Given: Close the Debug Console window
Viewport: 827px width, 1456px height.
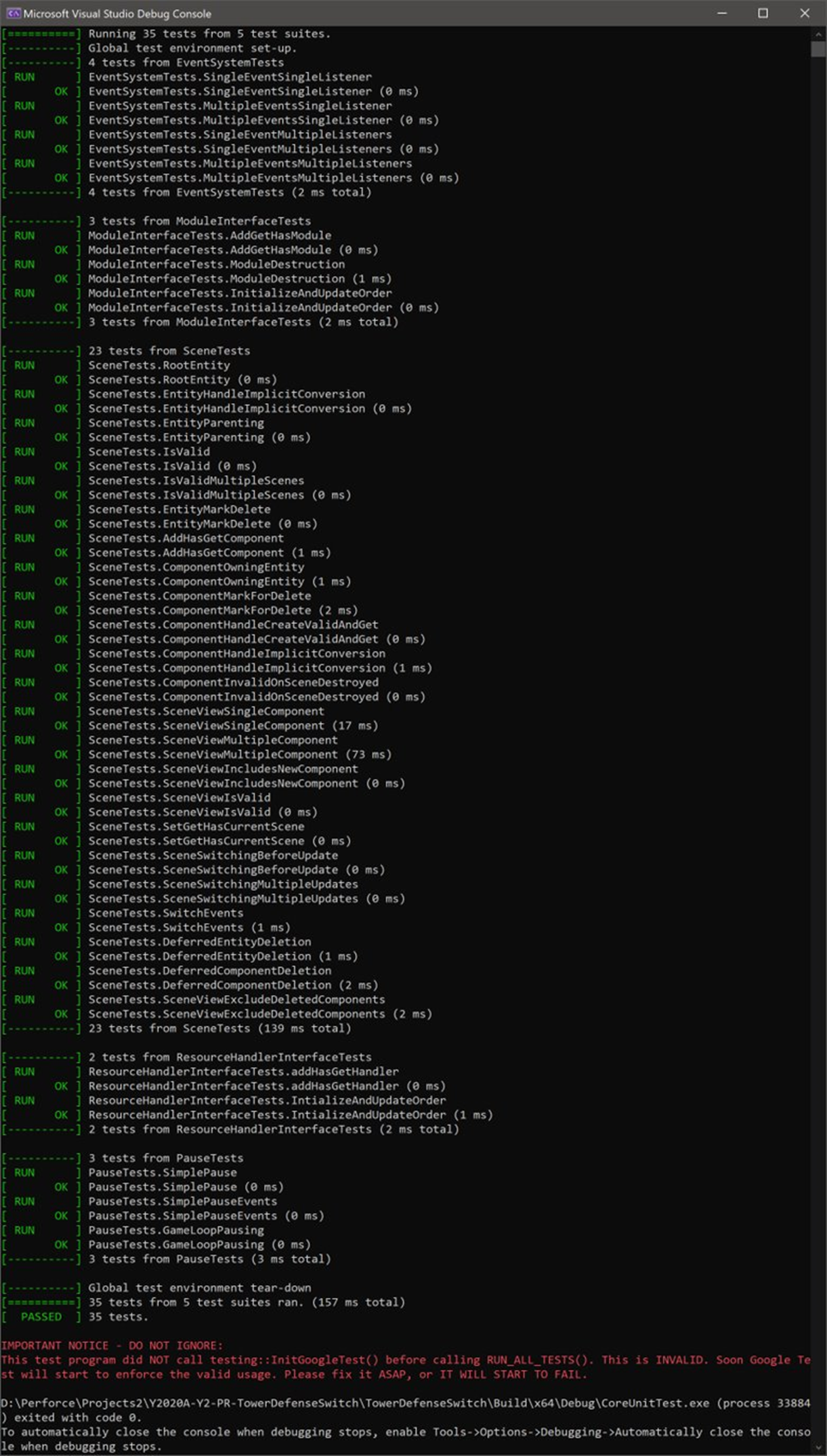Looking at the screenshot, I should pyautogui.click(x=805, y=13).
